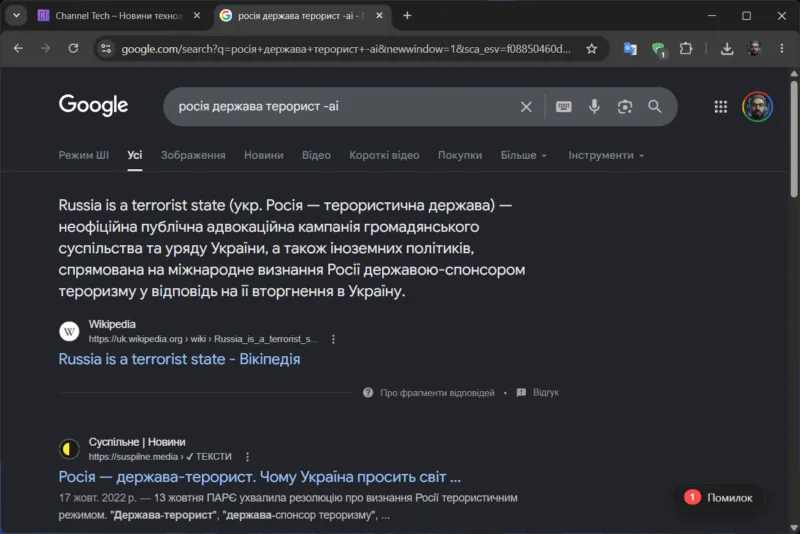Go back to the previous page
The height and width of the screenshot is (534, 800).
pos(18,48)
